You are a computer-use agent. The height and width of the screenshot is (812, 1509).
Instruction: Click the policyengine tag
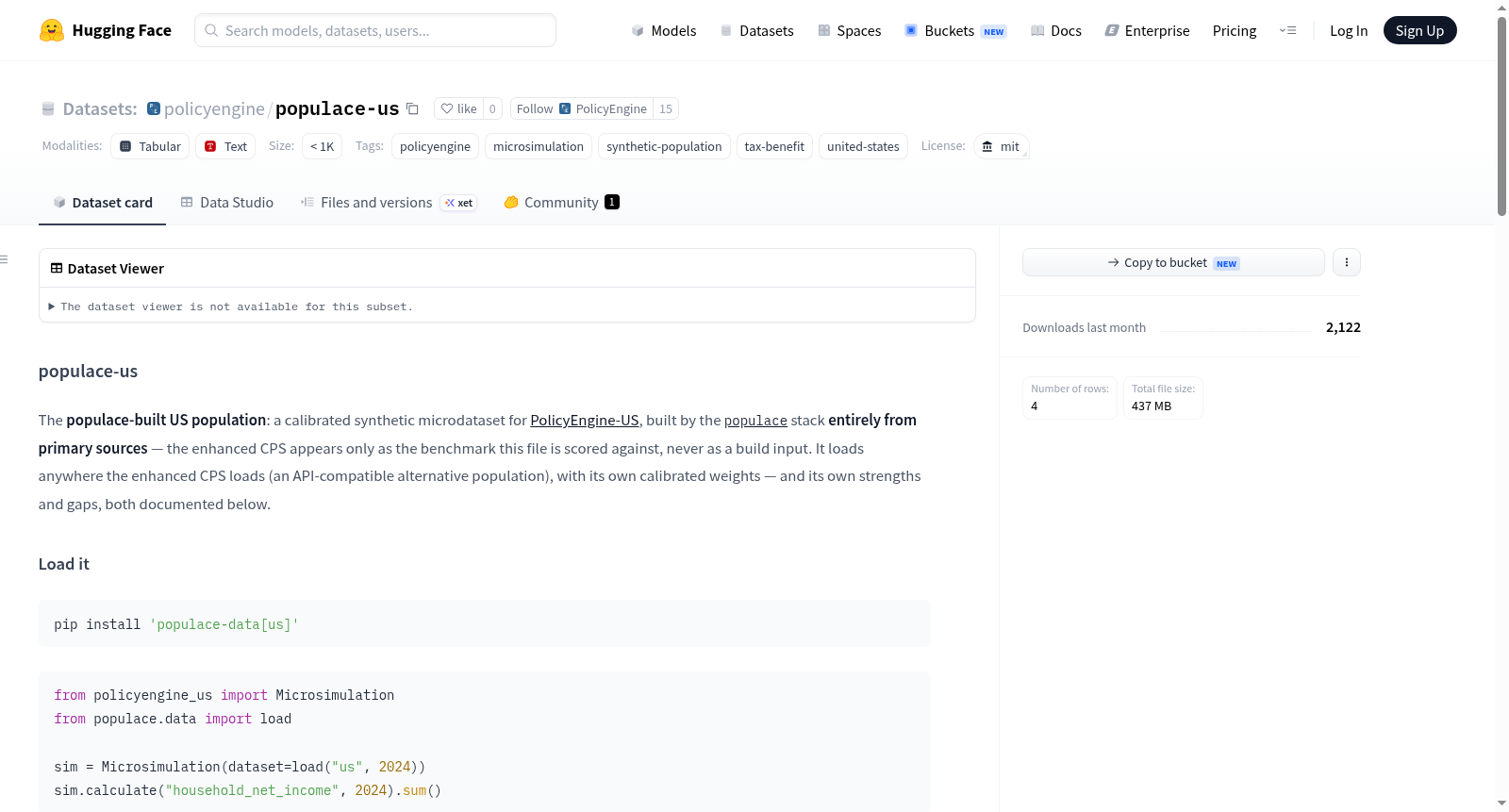435,146
